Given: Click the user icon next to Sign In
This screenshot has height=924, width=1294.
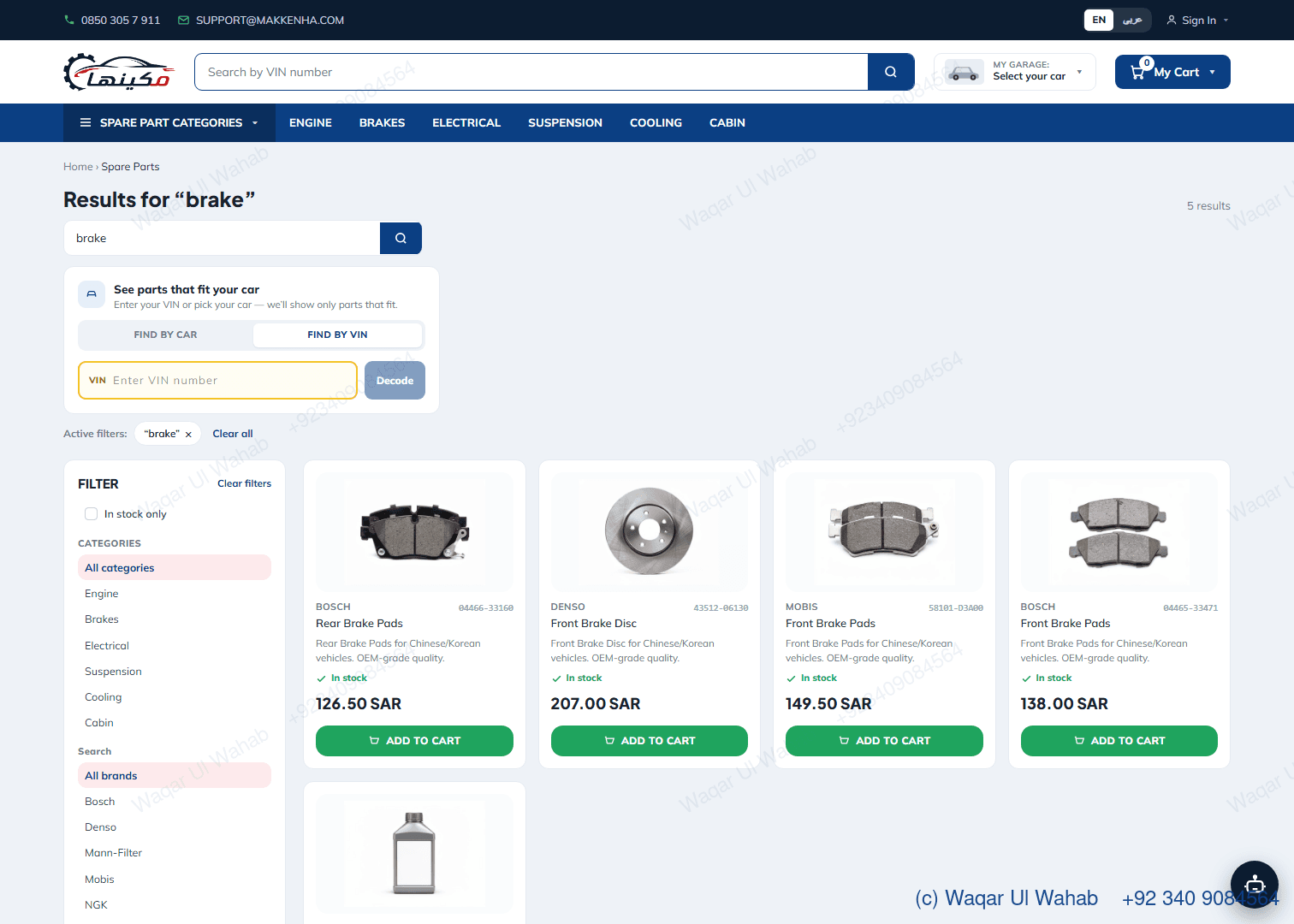Looking at the screenshot, I should (1172, 20).
